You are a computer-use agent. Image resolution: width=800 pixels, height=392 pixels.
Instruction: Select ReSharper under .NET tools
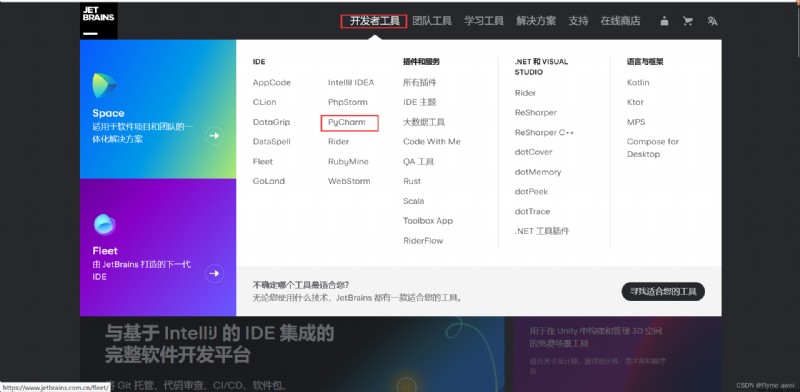[535, 112]
